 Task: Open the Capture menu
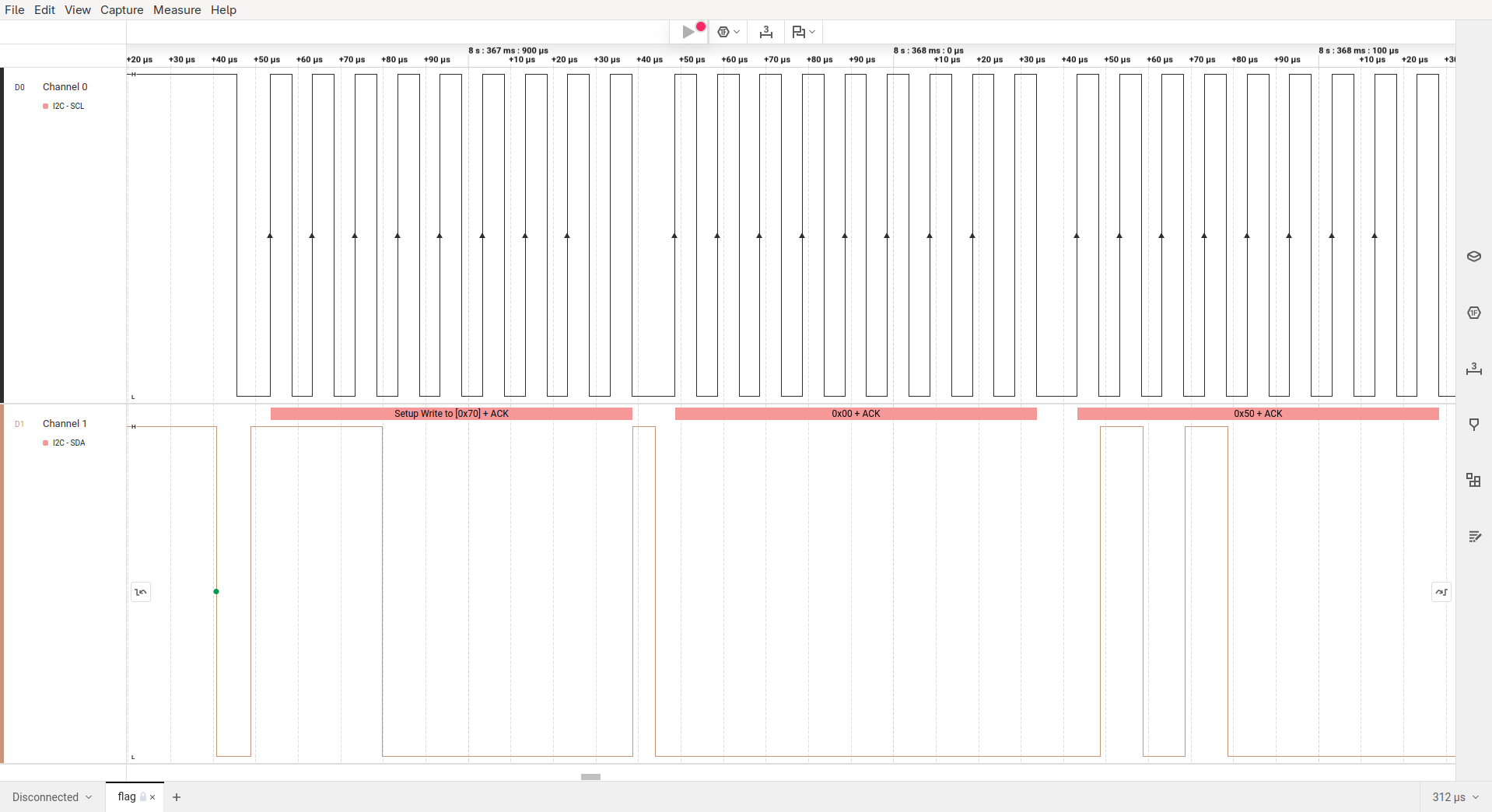pos(121,10)
